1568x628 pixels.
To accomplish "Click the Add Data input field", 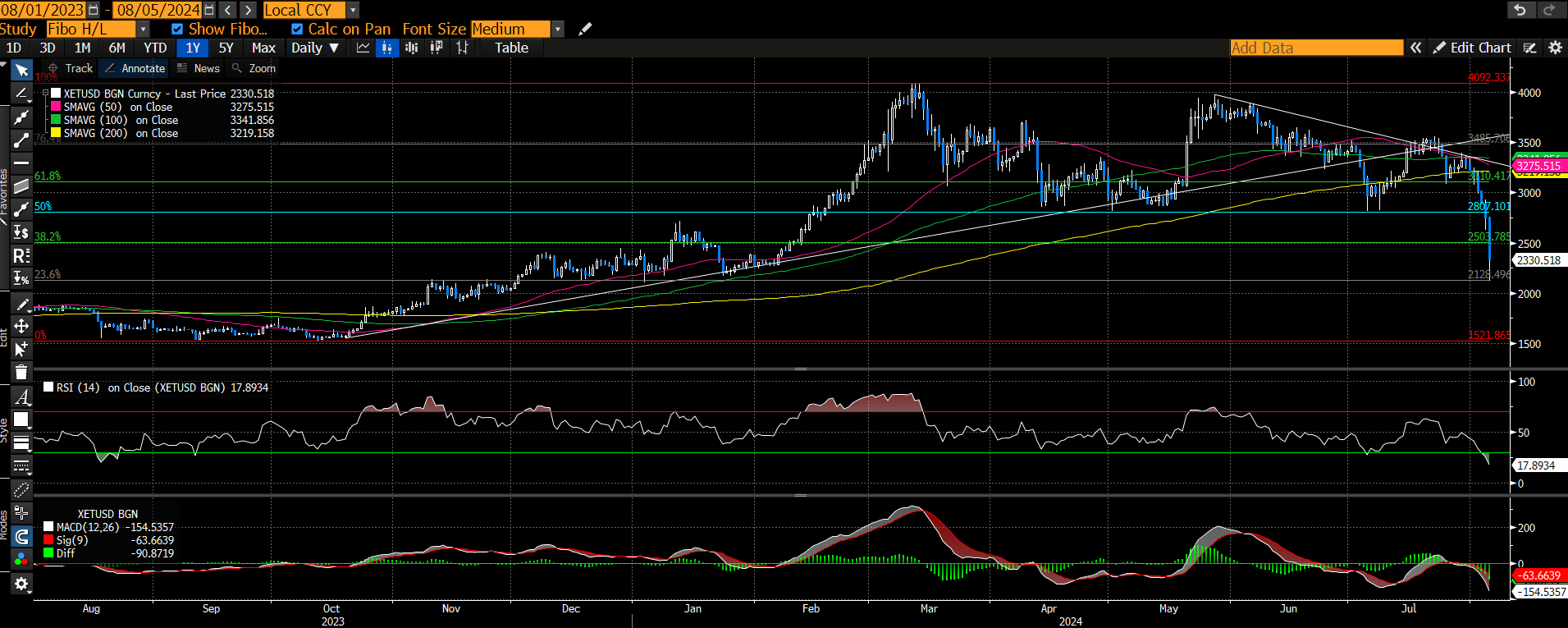I will pos(1317,48).
